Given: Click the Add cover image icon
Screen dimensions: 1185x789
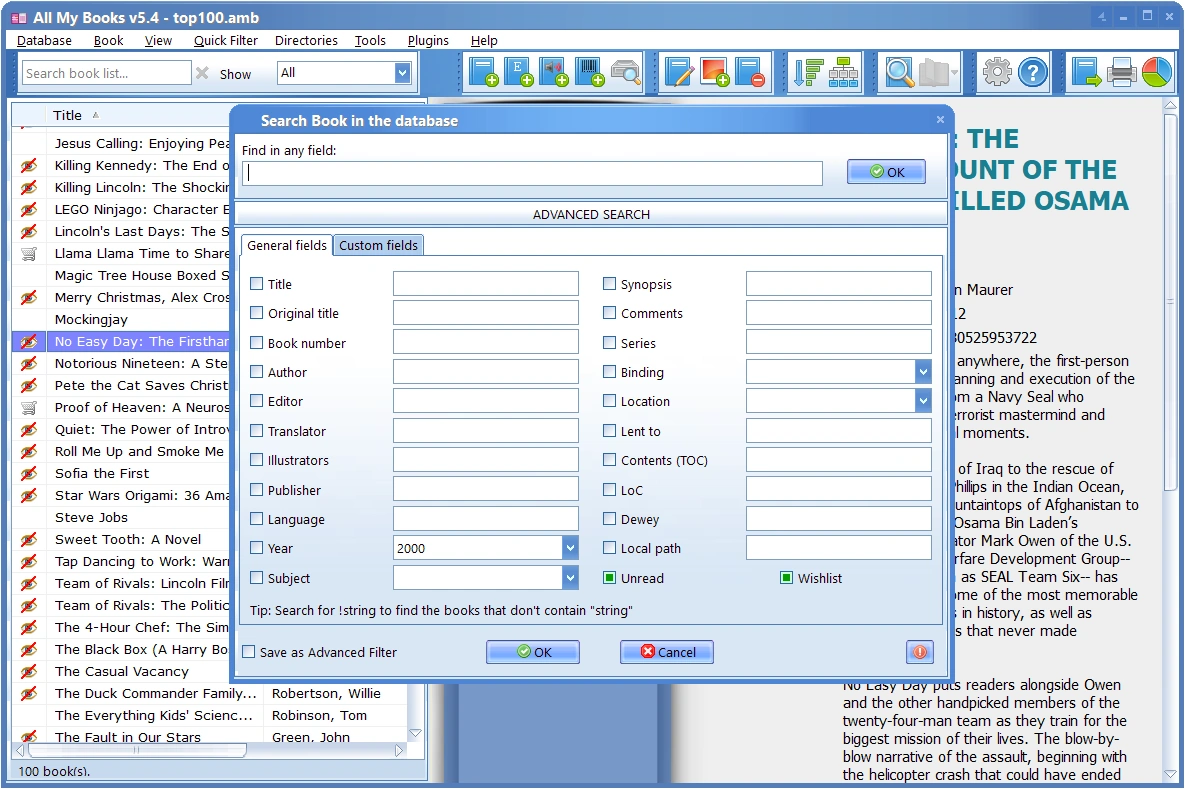Looking at the screenshot, I should pyautogui.click(x=714, y=73).
